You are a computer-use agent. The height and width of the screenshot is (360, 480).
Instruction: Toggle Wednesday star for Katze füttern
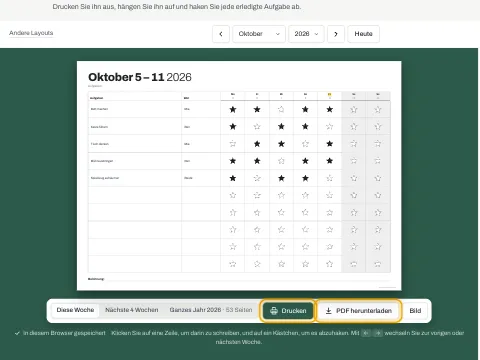click(x=281, y=127)
